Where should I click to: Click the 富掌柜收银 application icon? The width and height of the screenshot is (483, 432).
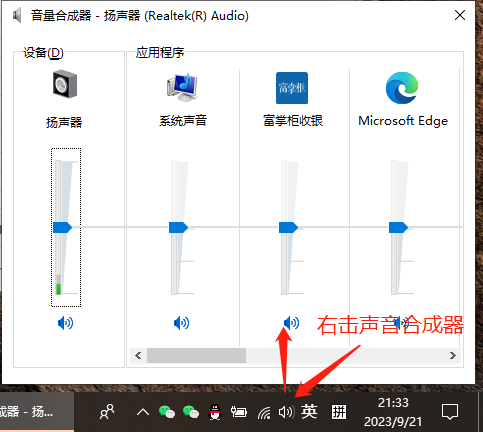tap(292, 88)
